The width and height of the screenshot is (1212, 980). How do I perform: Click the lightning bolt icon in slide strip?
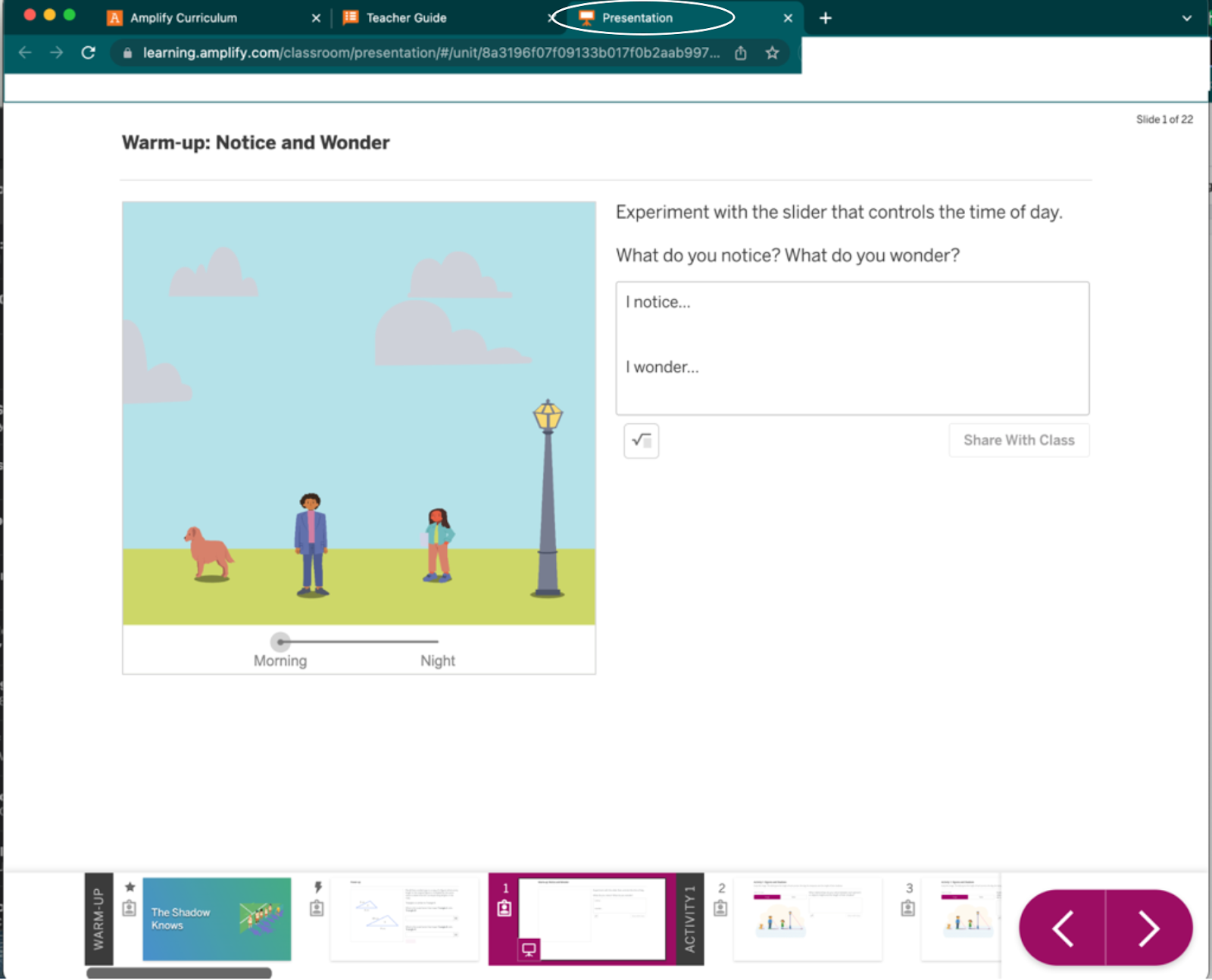point(317,887)
